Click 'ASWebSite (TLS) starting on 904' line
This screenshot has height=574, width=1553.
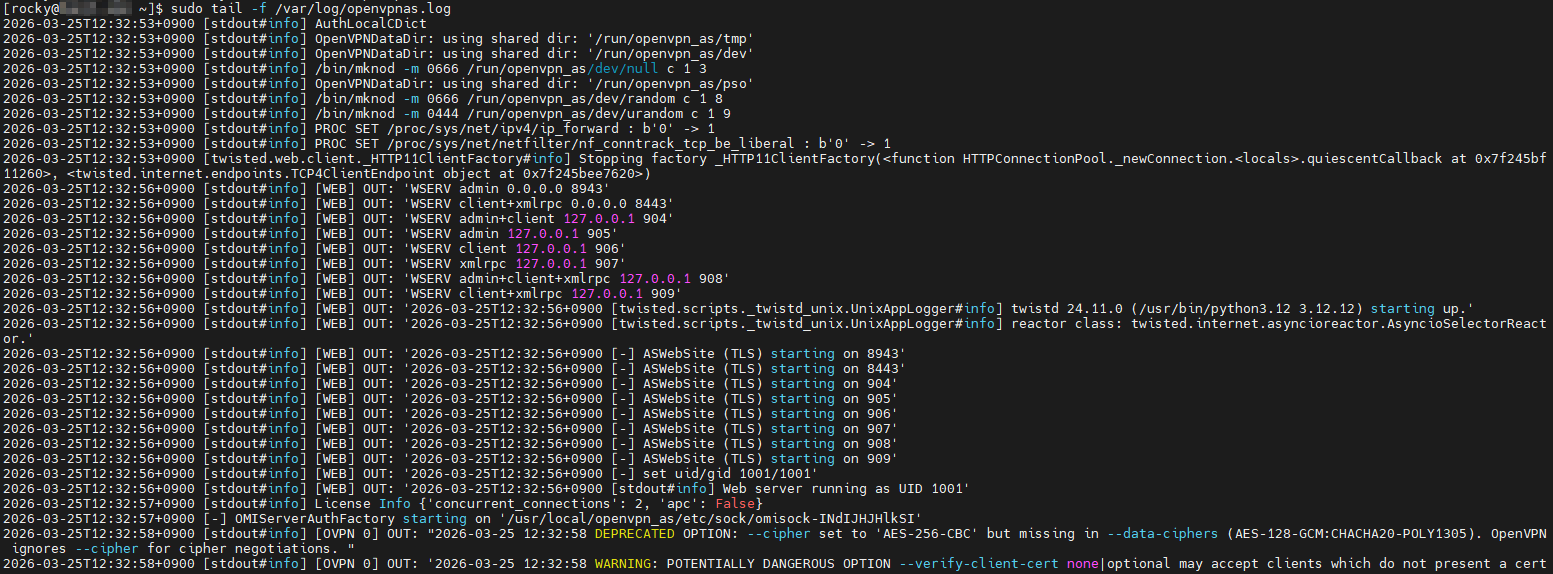pyautogui.click(x=451, y=383)
